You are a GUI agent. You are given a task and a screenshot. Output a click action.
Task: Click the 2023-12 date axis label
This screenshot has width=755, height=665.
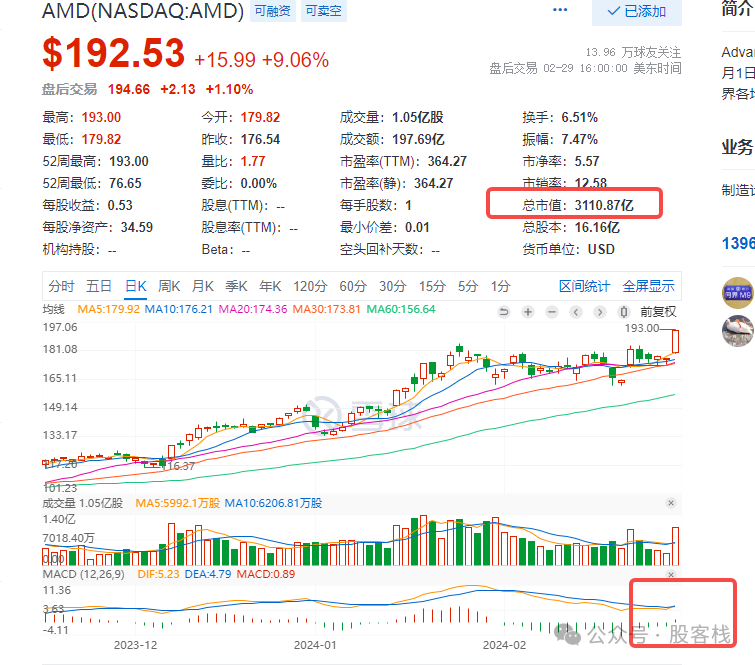click(135, 645)
